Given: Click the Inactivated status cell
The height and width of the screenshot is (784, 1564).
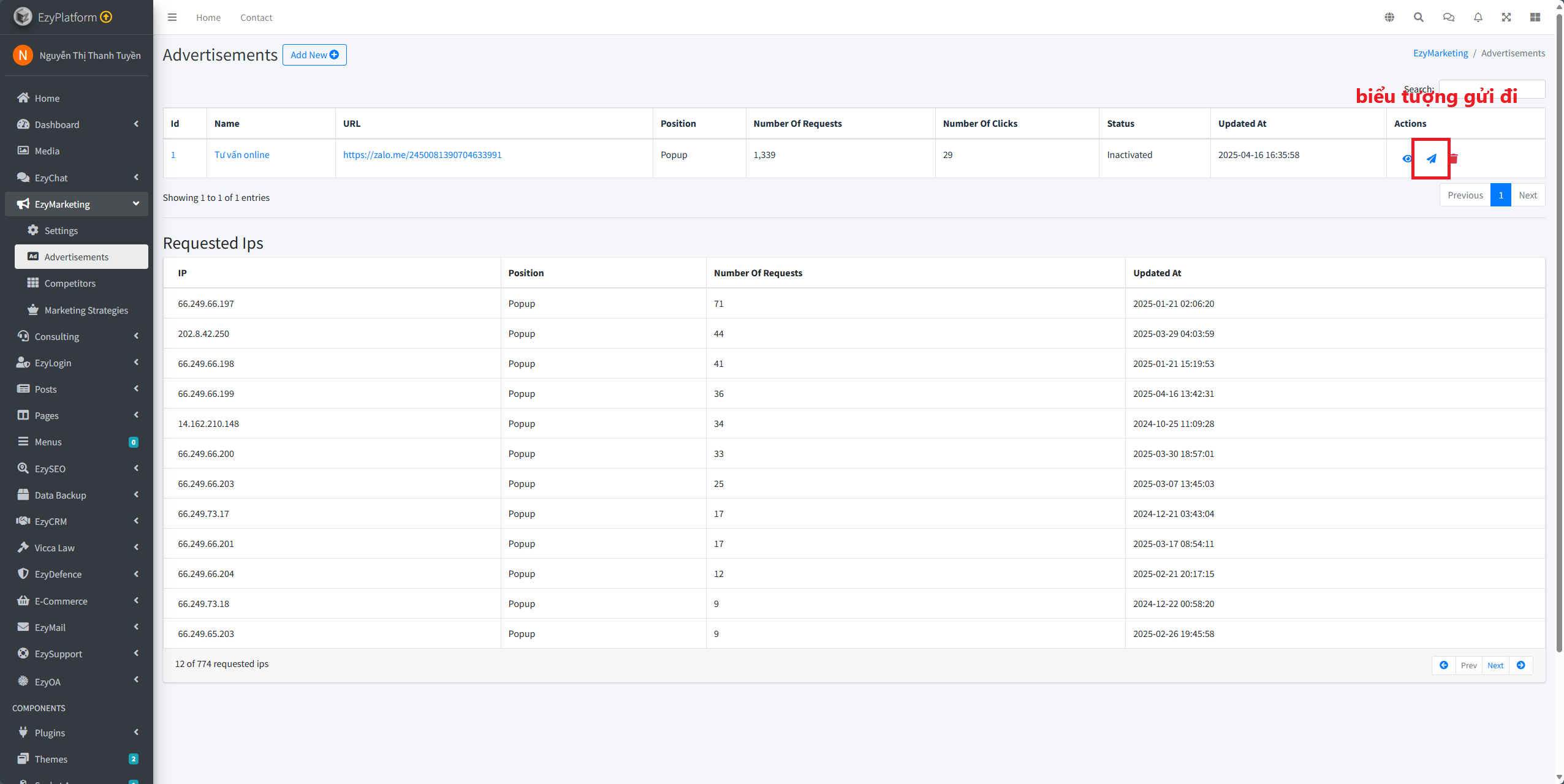Looking at the screenshot, I should click(x=1155, y=158).
